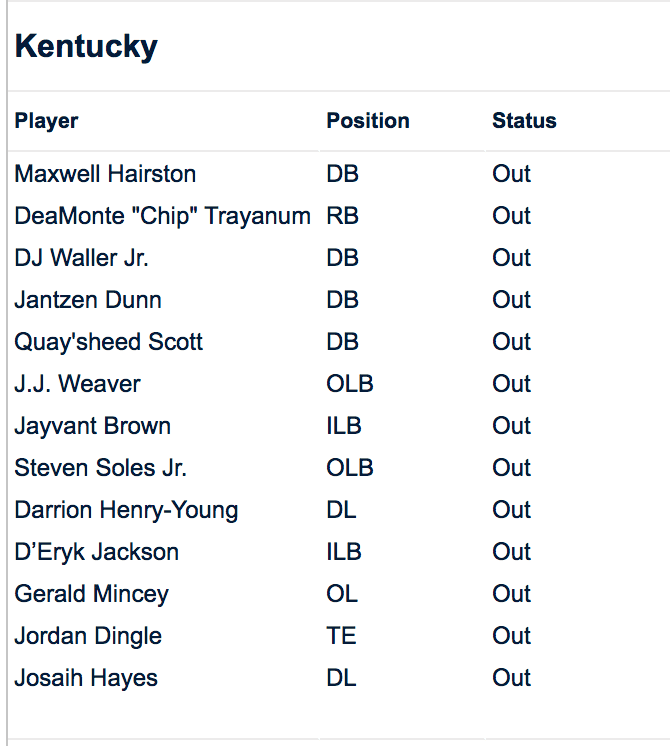Click the Position column header
The width and height of the screenshot is (670, 746).
click(x=368, y=121)
